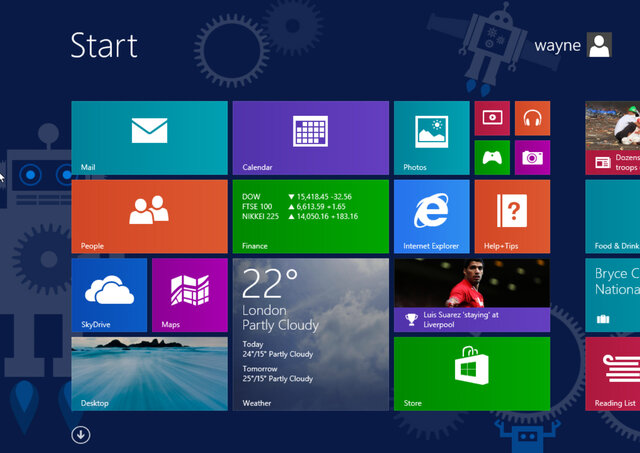Open the Finance stock tile
Viewport: 640px width, 453px height.
pos(311,217)
